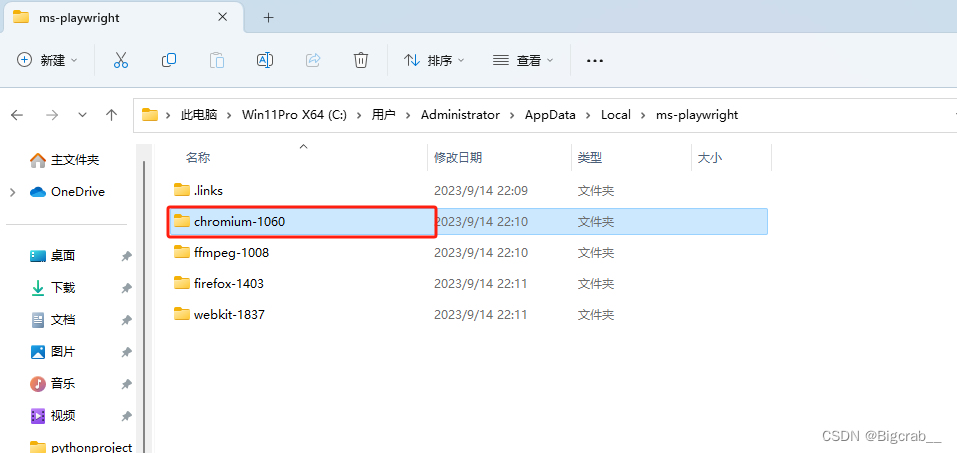Image resolution: width=957 pixels, height=453 pixels.
Task: Unpin 桌面 using its pin icon
Action: pos(126,256)
